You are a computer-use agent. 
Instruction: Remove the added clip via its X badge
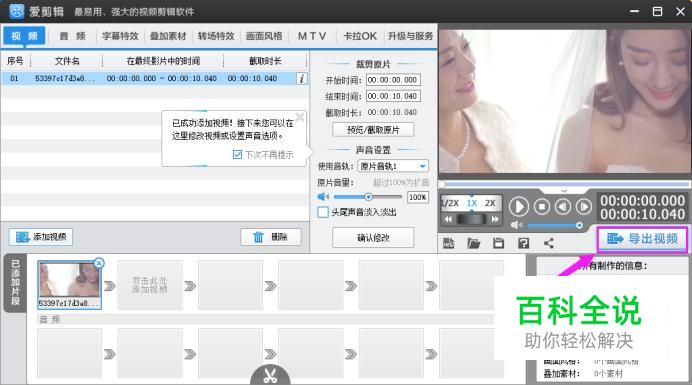[x=99, y=263]
